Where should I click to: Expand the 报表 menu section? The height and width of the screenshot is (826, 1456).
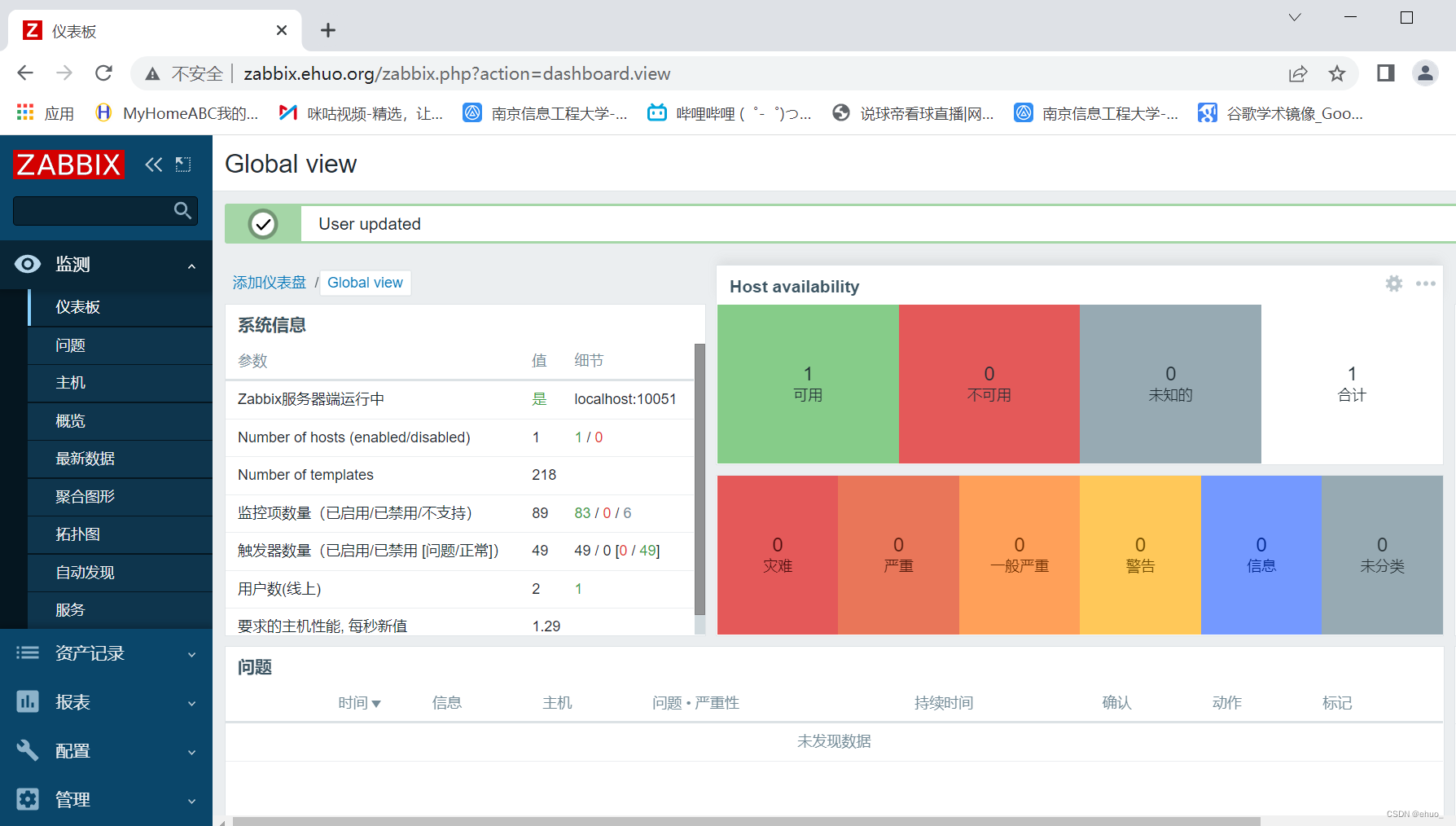tap(192, 703)
